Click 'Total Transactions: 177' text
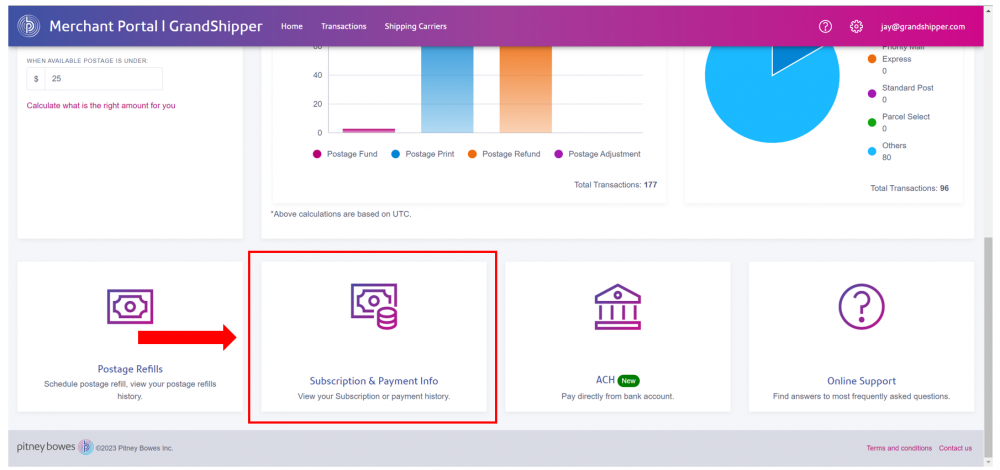Image resolution: width=1000 pixels, height=470 pixels. click(615, 185)
